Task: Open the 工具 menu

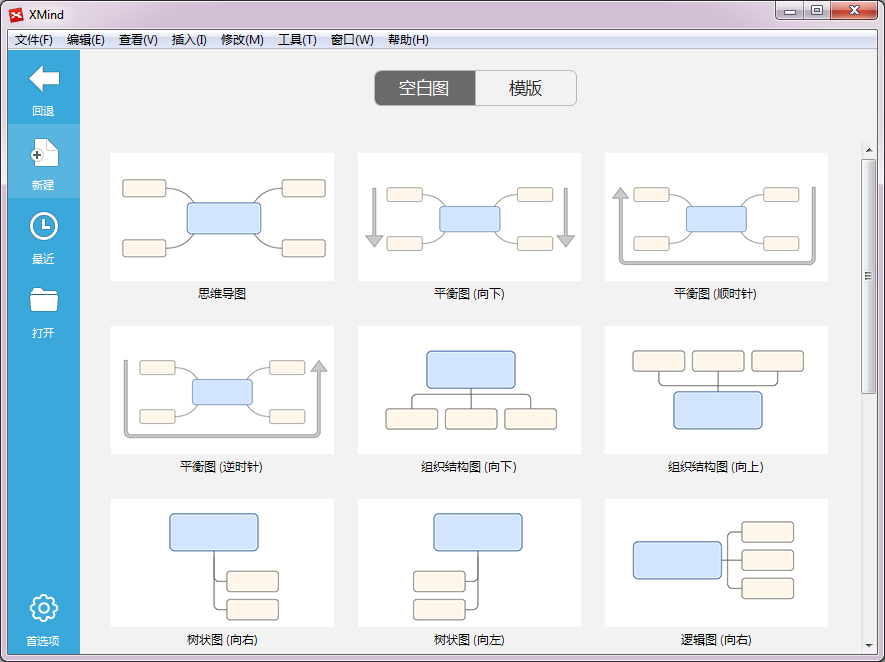Action: tap(297, 39)
